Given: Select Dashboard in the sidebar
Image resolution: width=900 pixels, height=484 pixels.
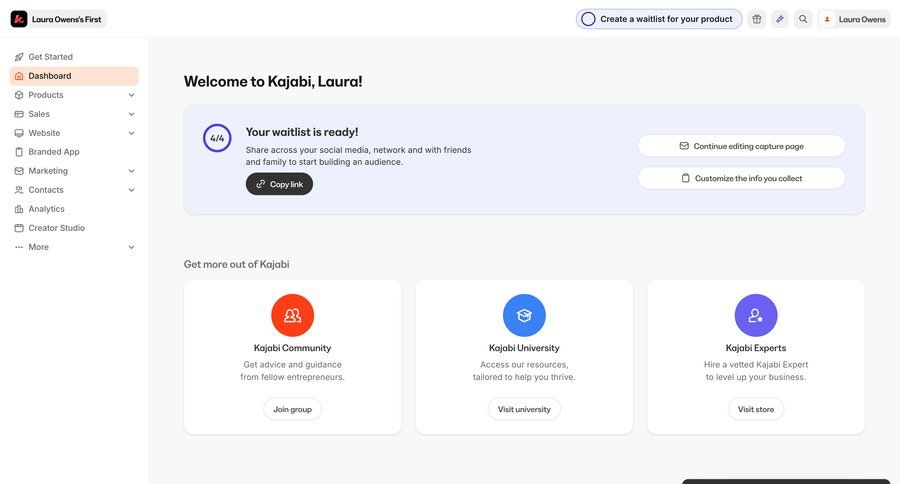Looking at the screenshot, I should [74, 76].
